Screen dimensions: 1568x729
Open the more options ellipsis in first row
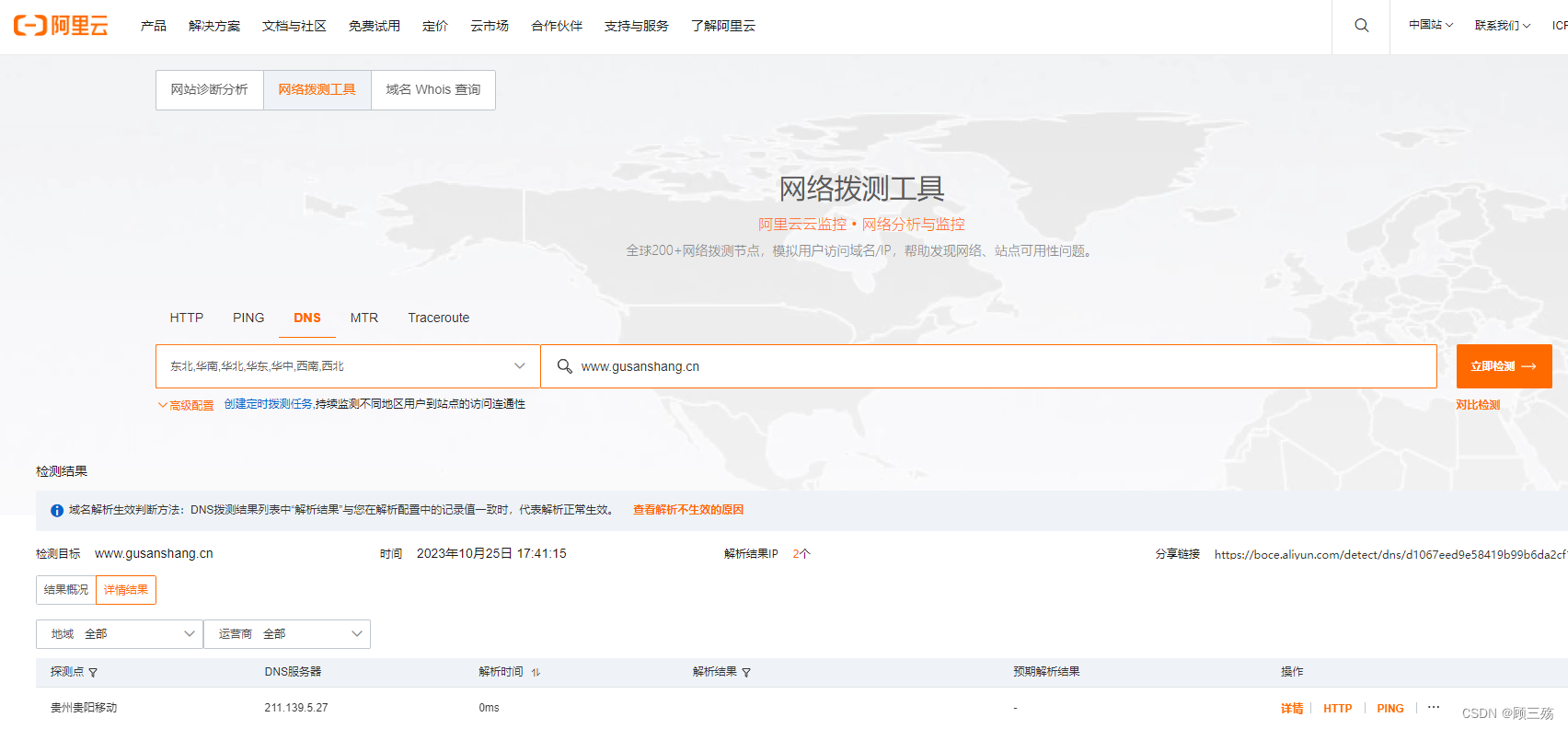1434,707
